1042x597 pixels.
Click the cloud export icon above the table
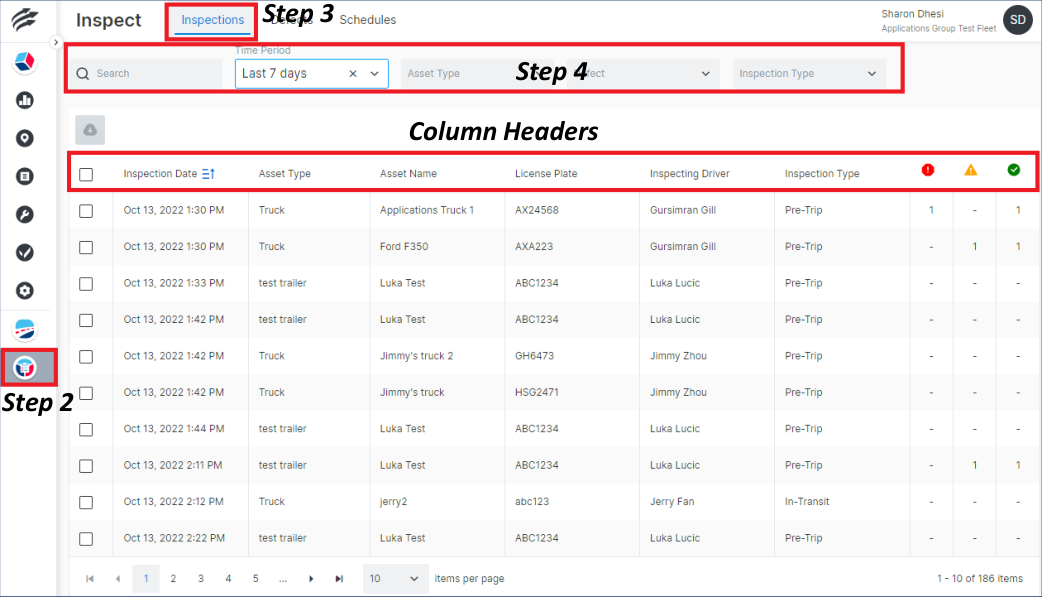[89, 129]
